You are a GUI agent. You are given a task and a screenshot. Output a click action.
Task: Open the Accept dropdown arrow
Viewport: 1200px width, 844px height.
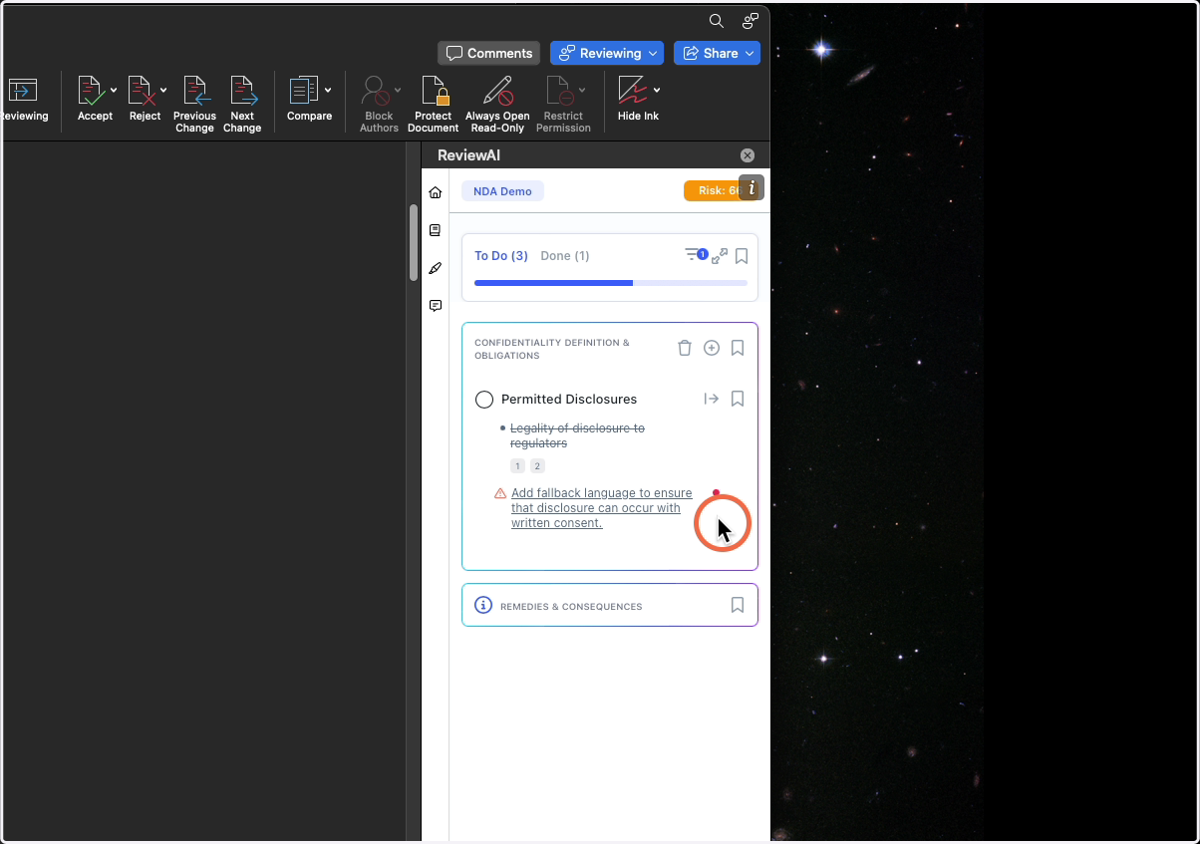113,90
